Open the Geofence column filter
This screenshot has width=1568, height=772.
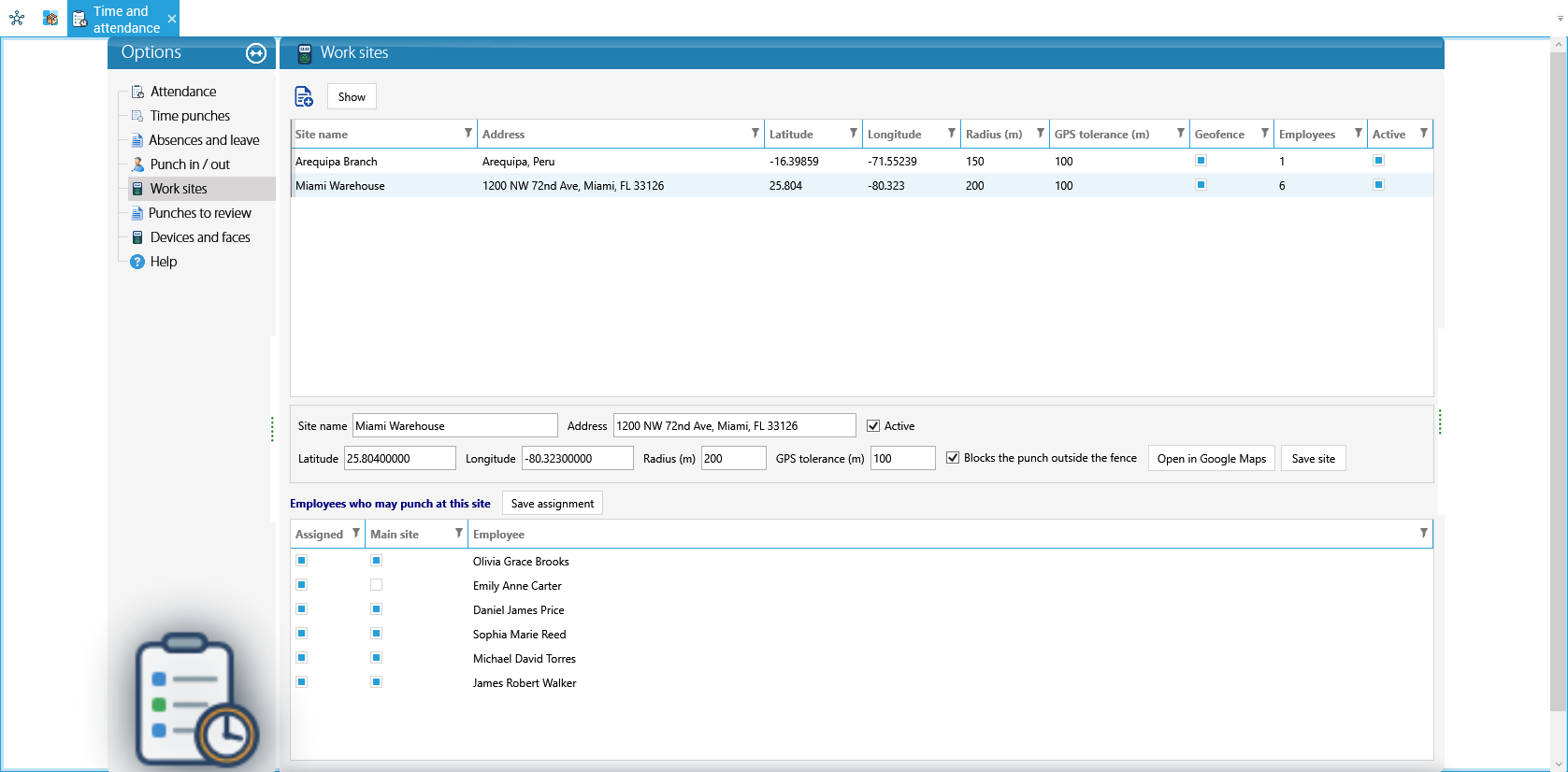click(1265, 134)
